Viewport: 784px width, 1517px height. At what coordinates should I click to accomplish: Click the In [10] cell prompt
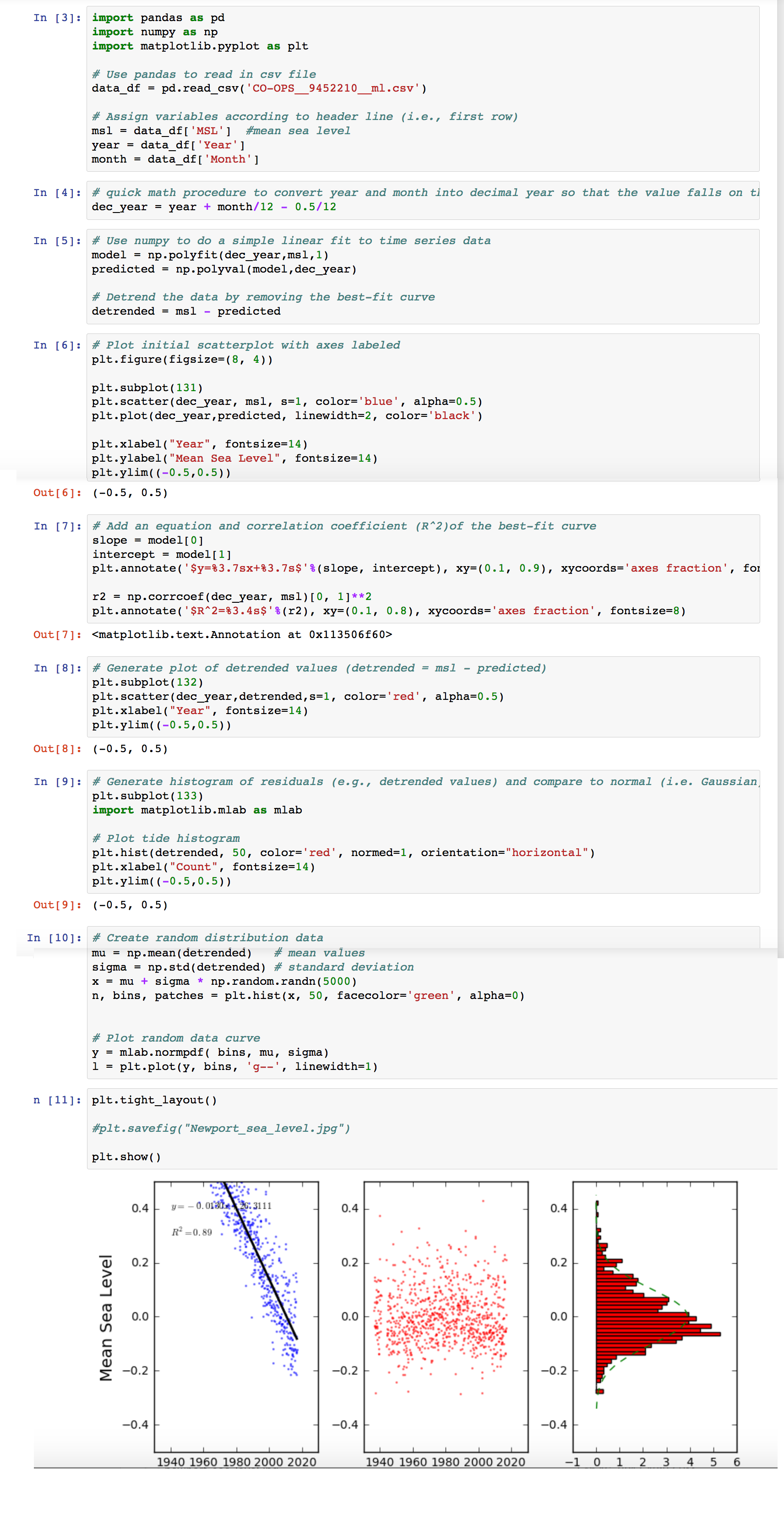coord(54,938)
